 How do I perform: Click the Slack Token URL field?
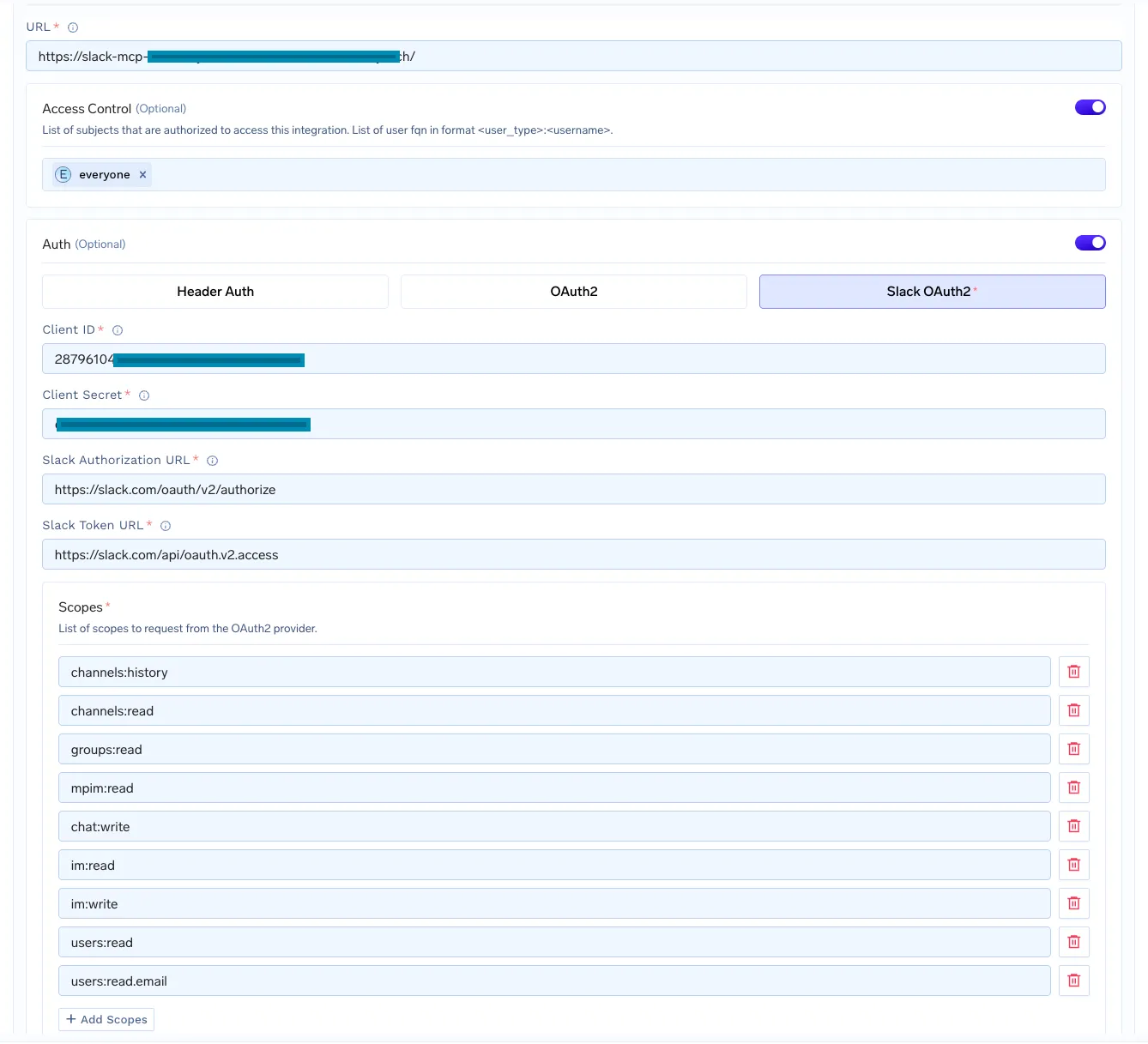pyautogui.click(x=574, y=554)
